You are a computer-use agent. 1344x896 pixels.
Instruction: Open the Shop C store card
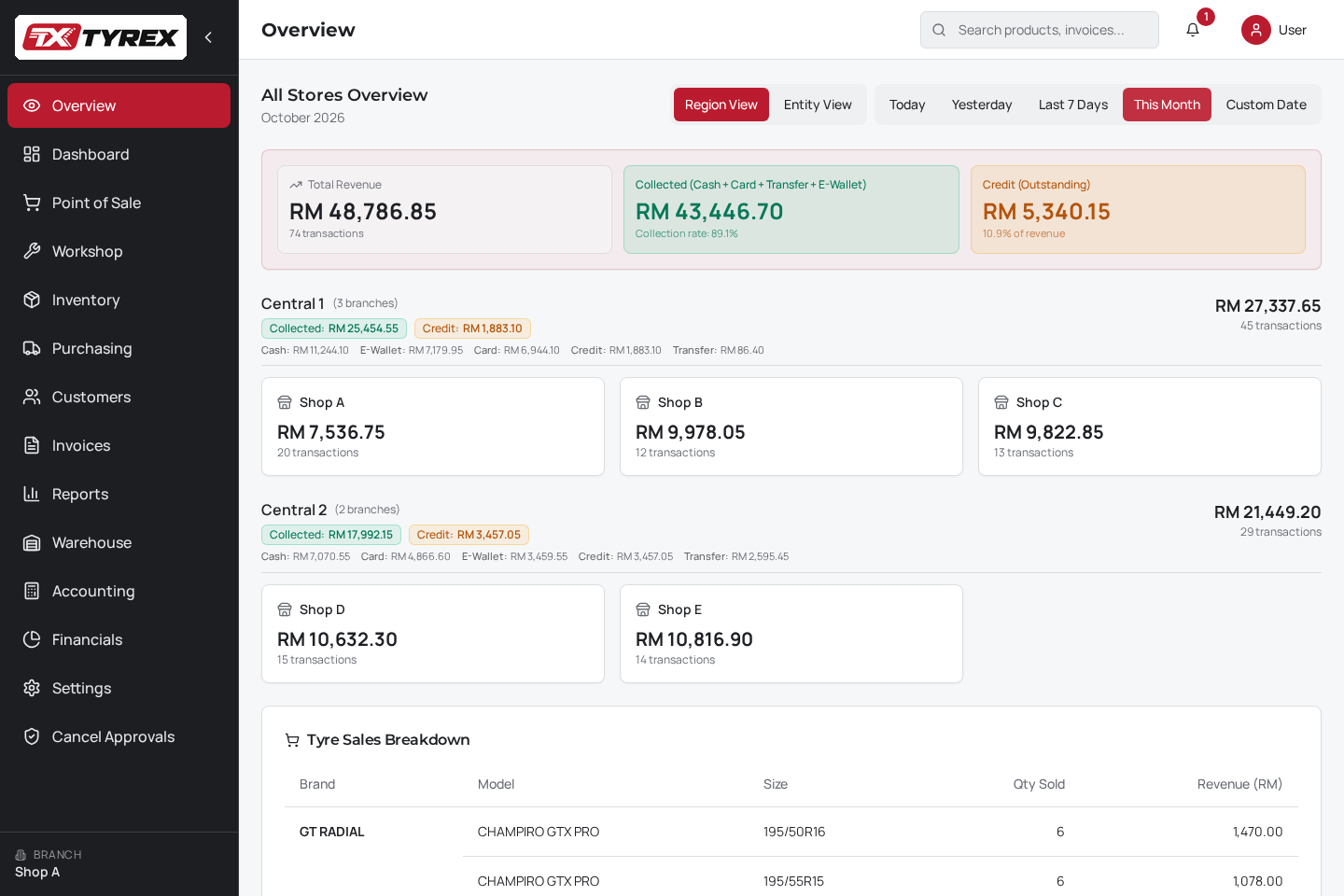tap(1150, 427)
